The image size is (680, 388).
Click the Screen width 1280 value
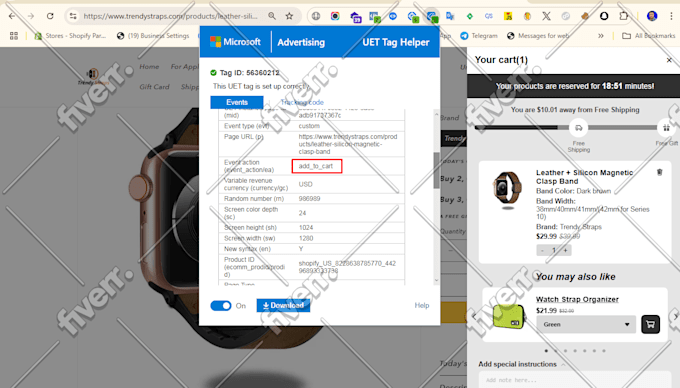tap(306, 238)
